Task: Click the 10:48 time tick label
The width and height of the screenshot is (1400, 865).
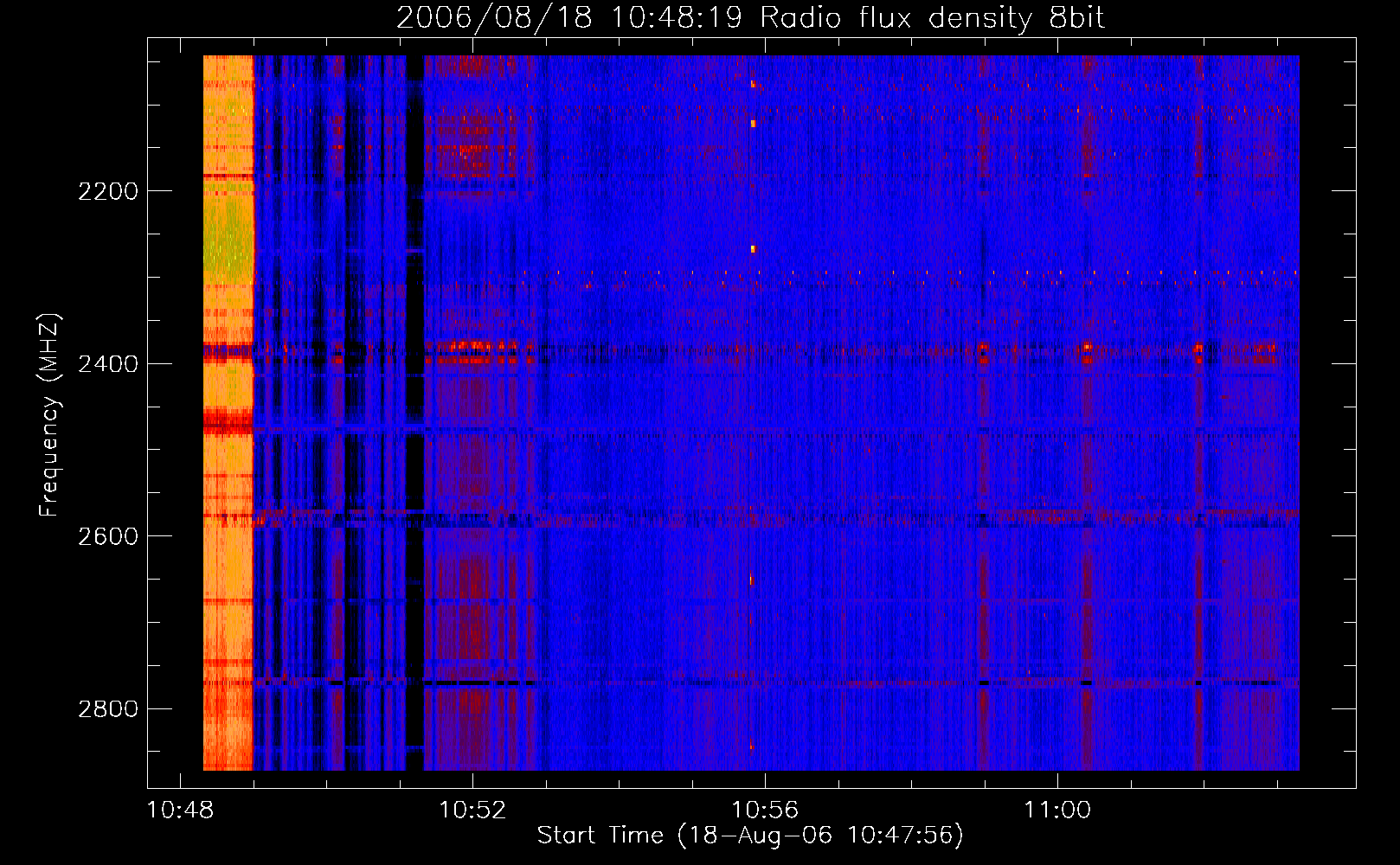Action: 180,811
